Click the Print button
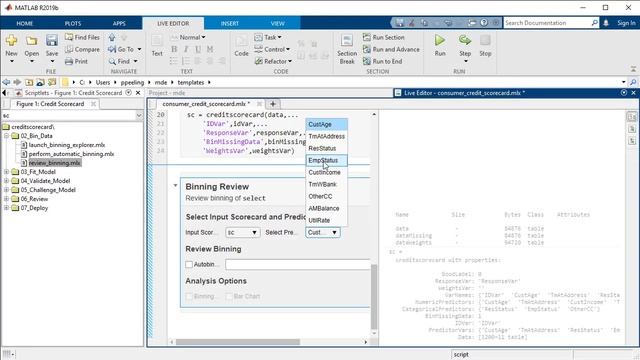640x360 pixels. tap(76, 61)
